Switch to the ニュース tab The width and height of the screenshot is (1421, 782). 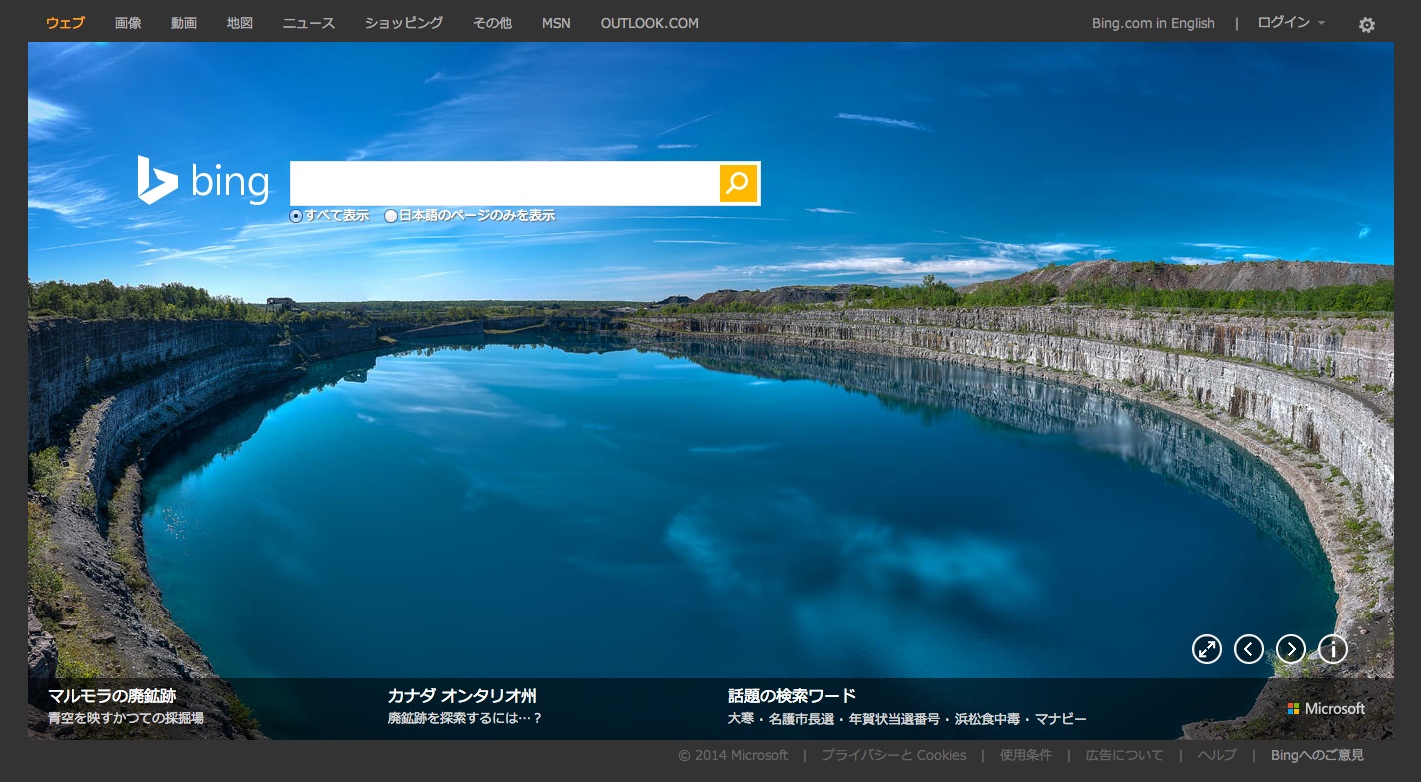pyautogui.click(x=309, y=23)
